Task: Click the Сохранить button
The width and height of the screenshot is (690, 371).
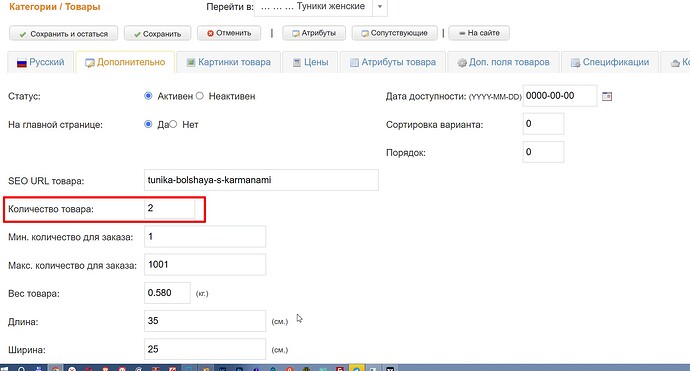Action: pos(158,33)
